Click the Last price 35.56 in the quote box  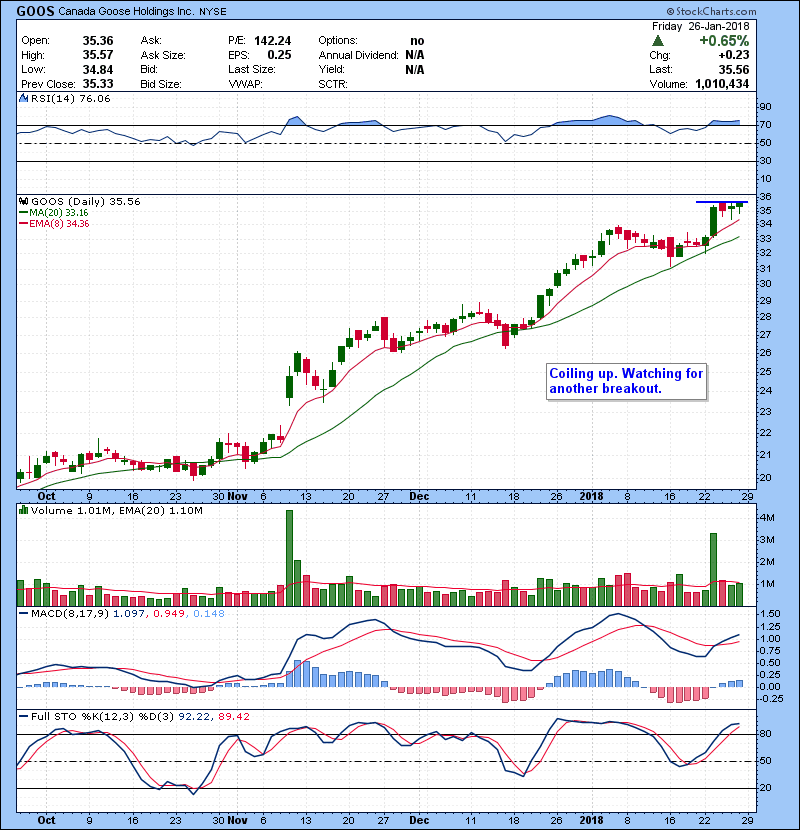click(734, 69)
